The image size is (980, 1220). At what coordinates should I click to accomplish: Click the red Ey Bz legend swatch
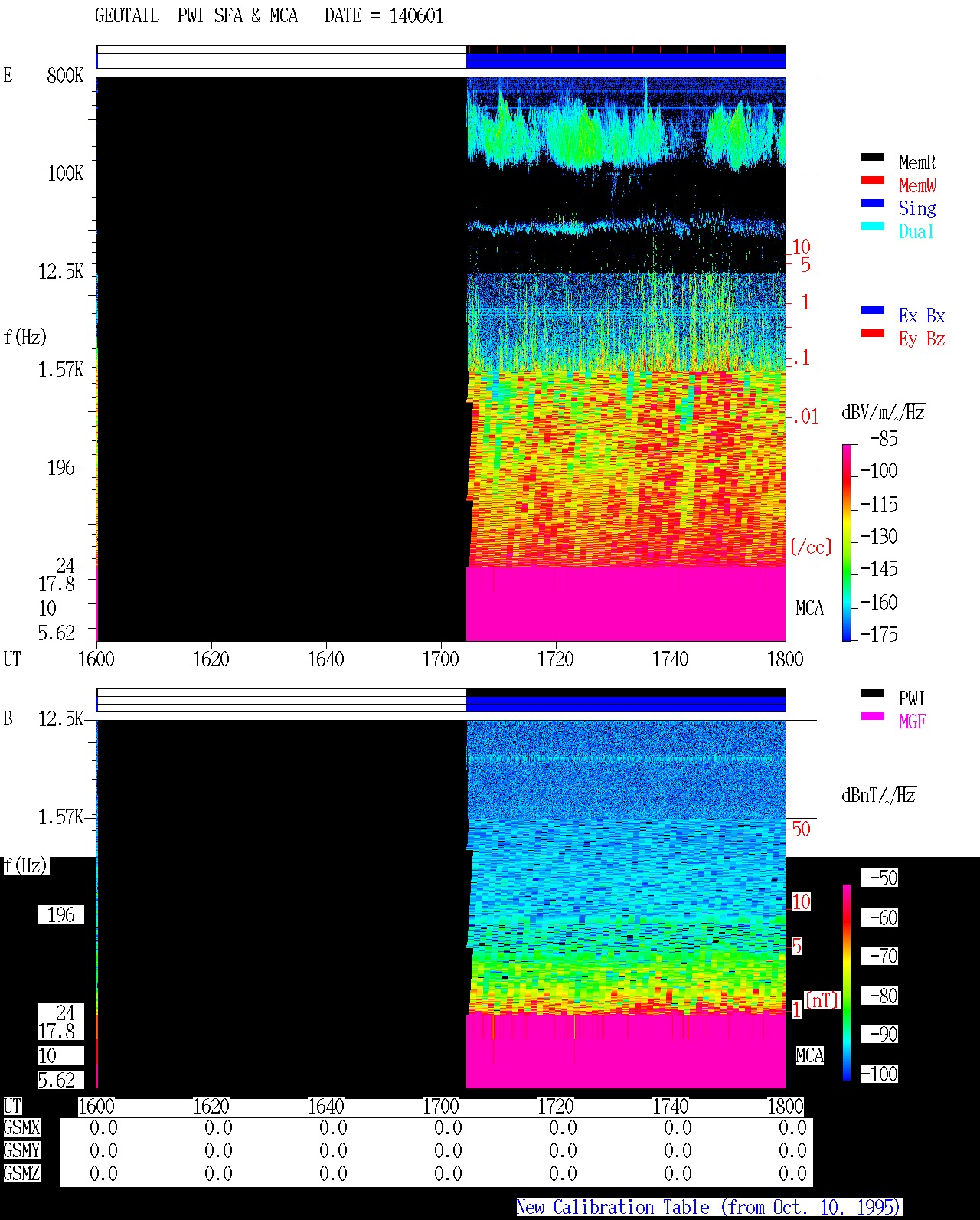point(873,334)
